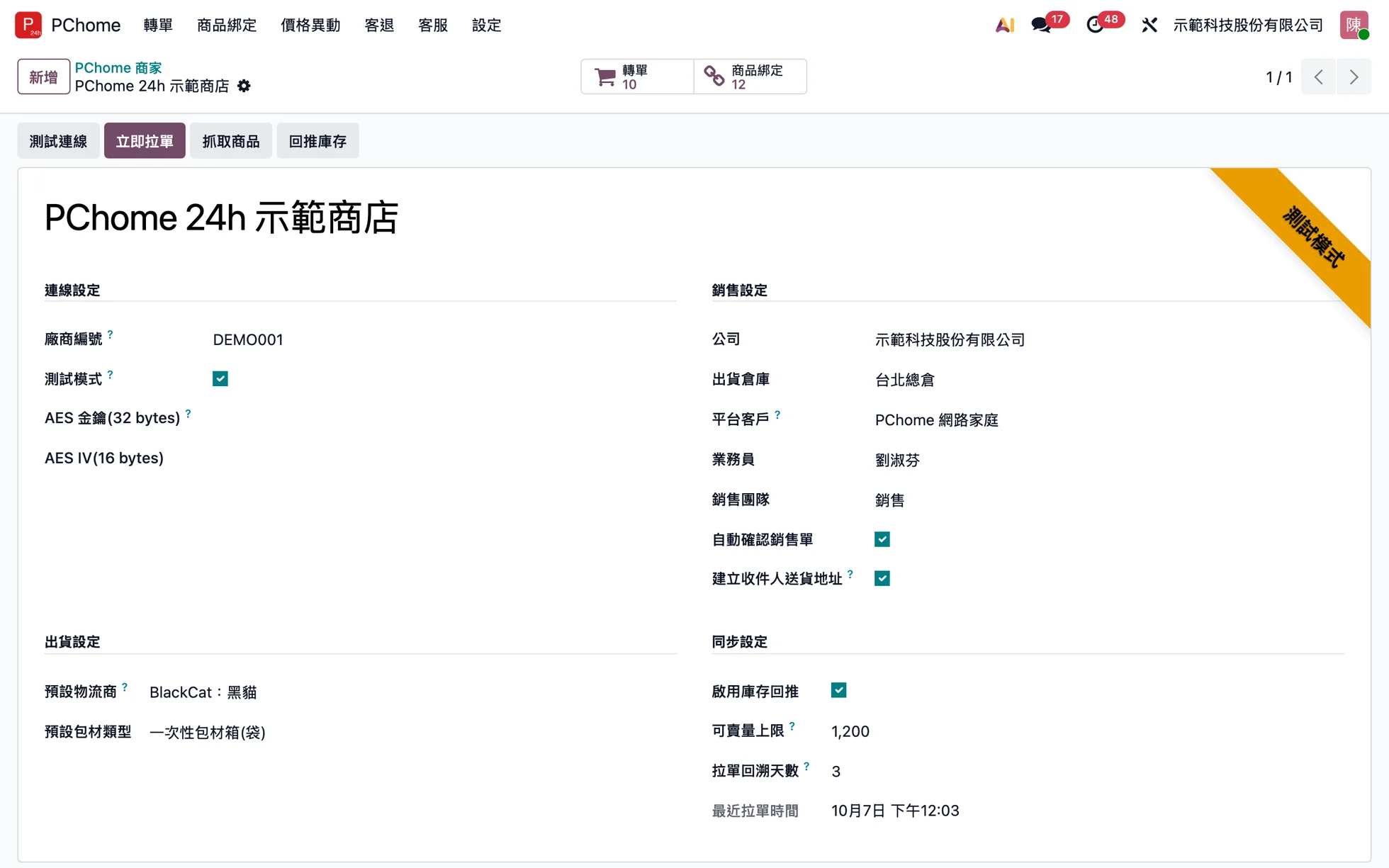Toggle the 測試模式 checkbox
This screenshot has width=1389, height=868.
(x=220, y=378)
